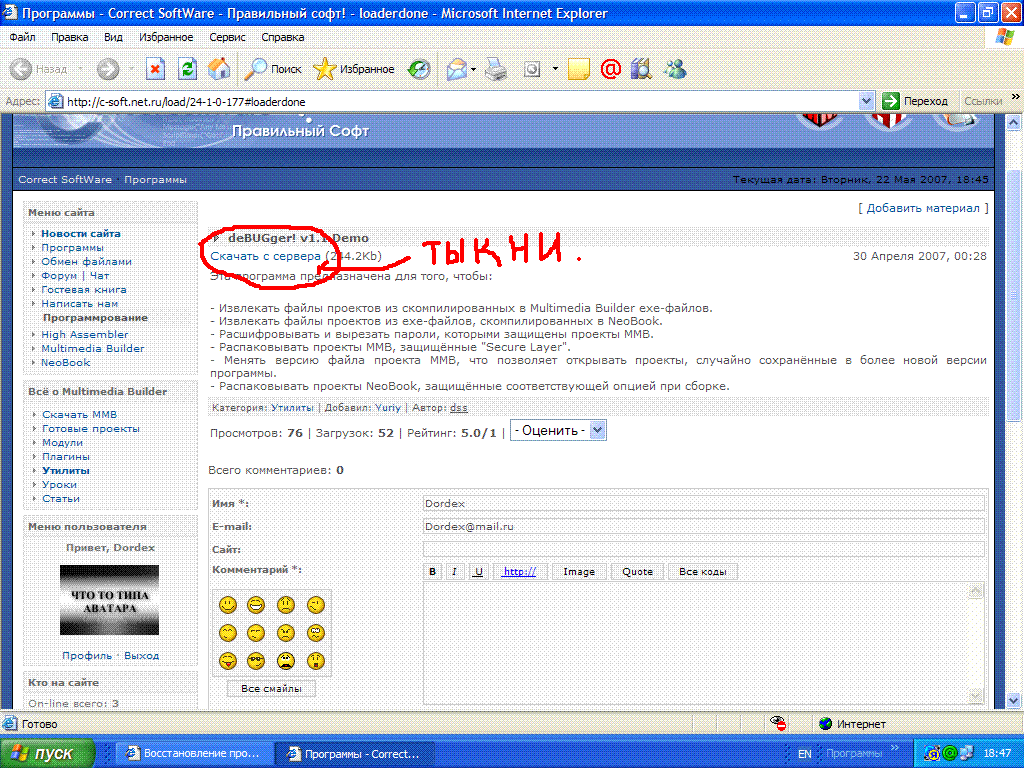This screenshot has width=1024, height=768.
Task: Click the Все смайлы button
Action: [271, 688]
